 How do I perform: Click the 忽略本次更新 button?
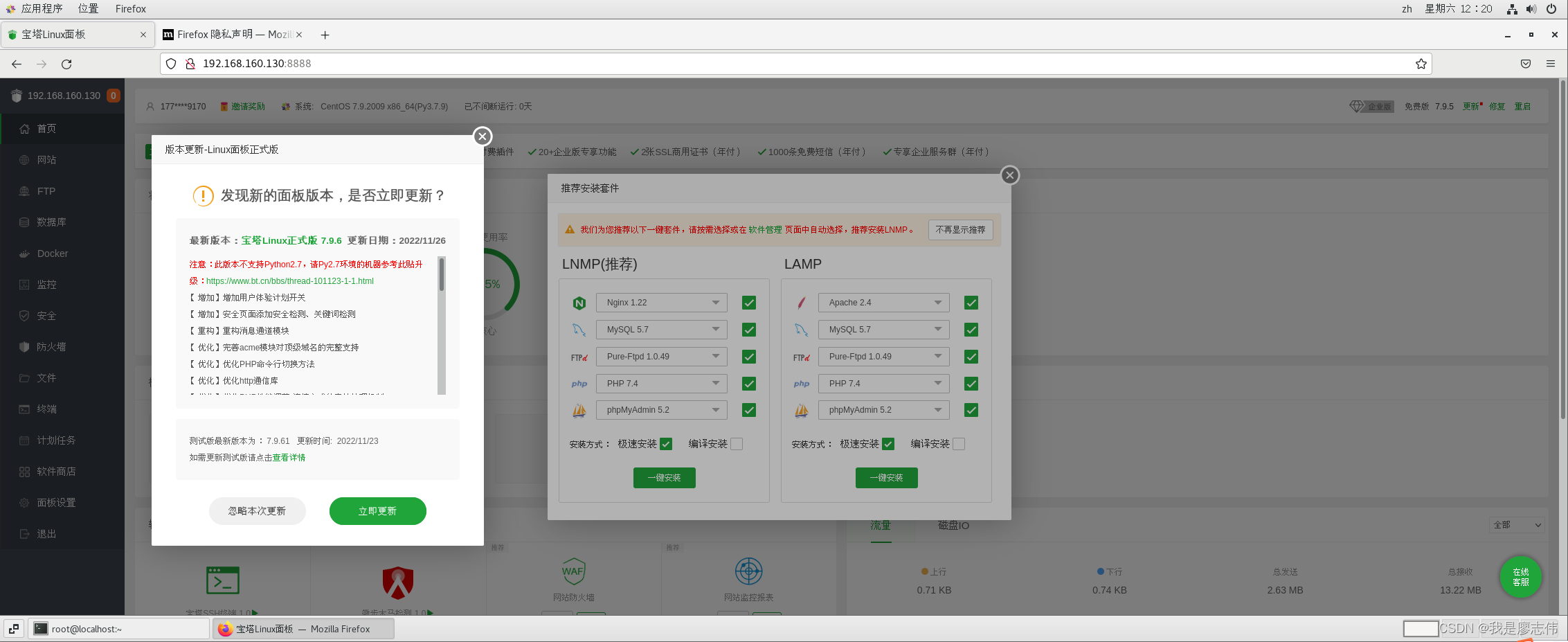(x=258, y=511)
